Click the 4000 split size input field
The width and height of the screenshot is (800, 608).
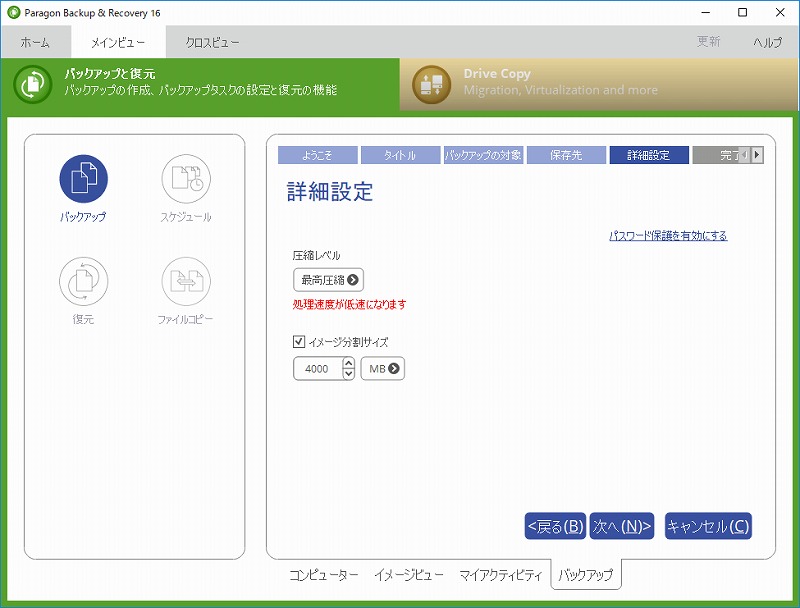click(318, 368)
